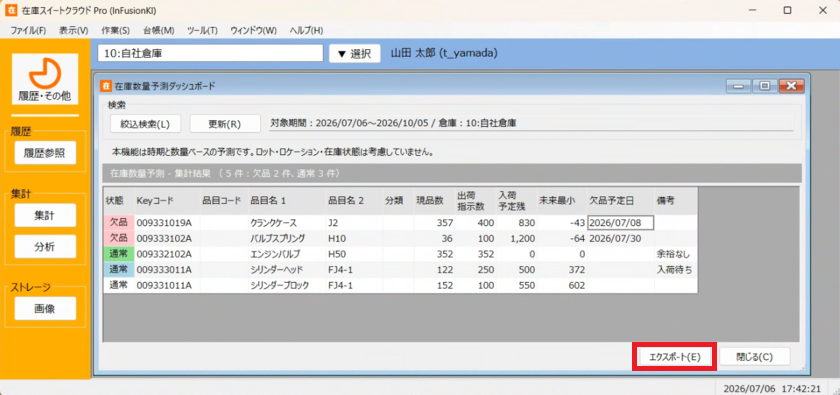Viewport: 840px width, 395px height.
Task: Select Key code 009333011A
Action: [167, 270]
